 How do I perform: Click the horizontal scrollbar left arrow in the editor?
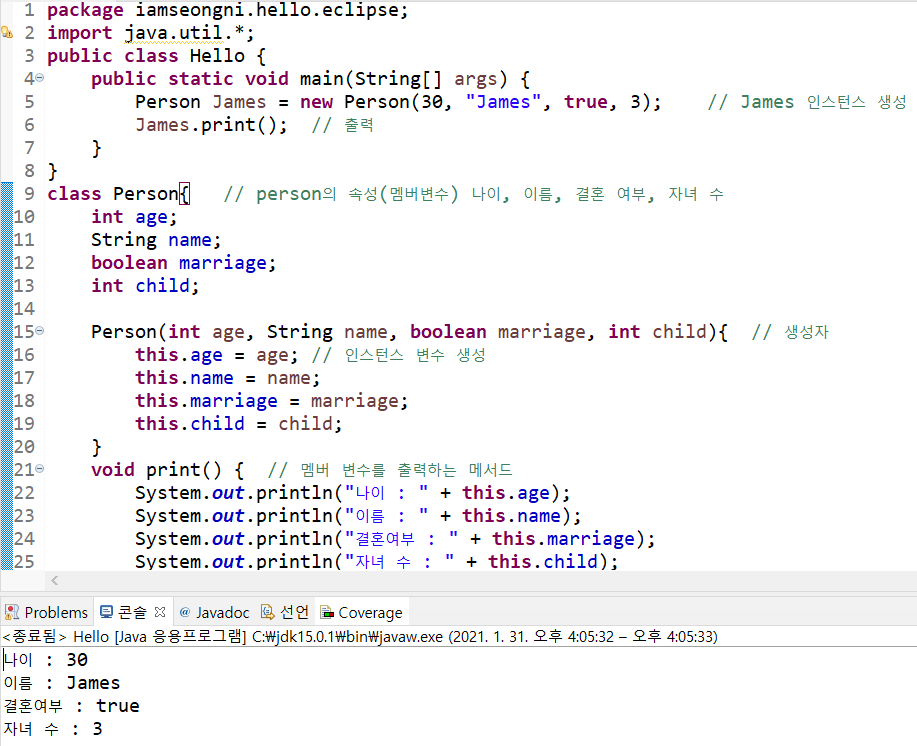tap(54, 581)
